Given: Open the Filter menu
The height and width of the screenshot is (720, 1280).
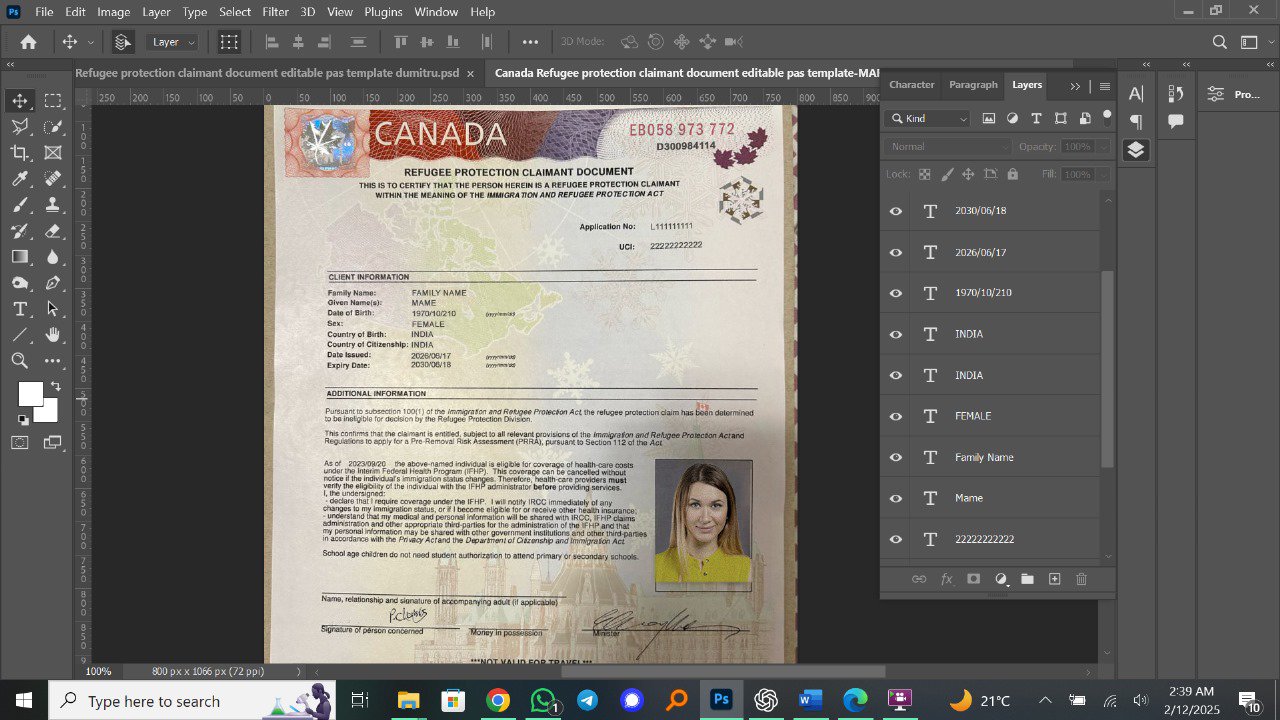Looking at the screenshot, I should [x=275, y=12].
